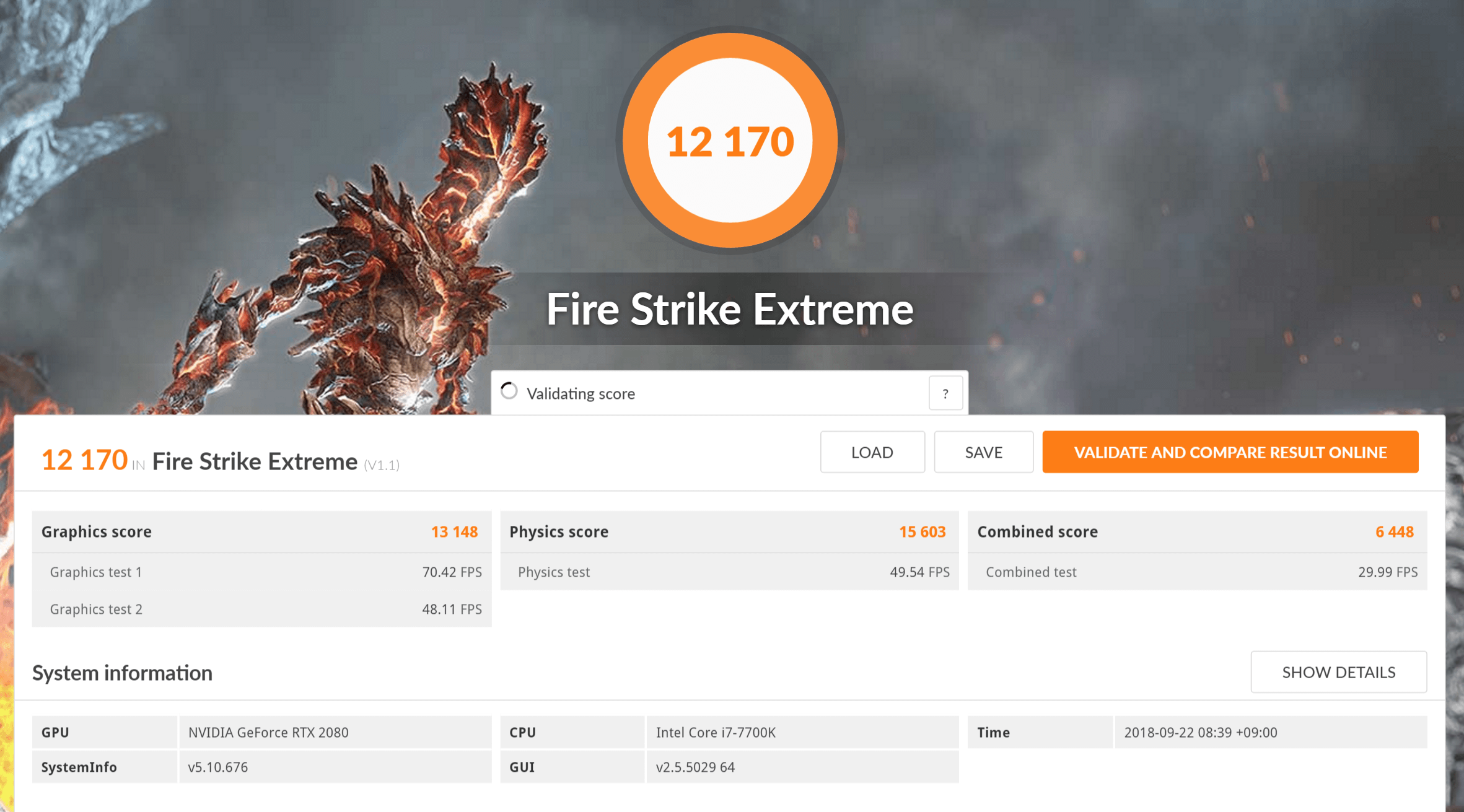Image resolution: width=1464 pixels, height=812 pixels.
Task: Select Intel Core i7-7700K CPU value
Action: (716, 733)
